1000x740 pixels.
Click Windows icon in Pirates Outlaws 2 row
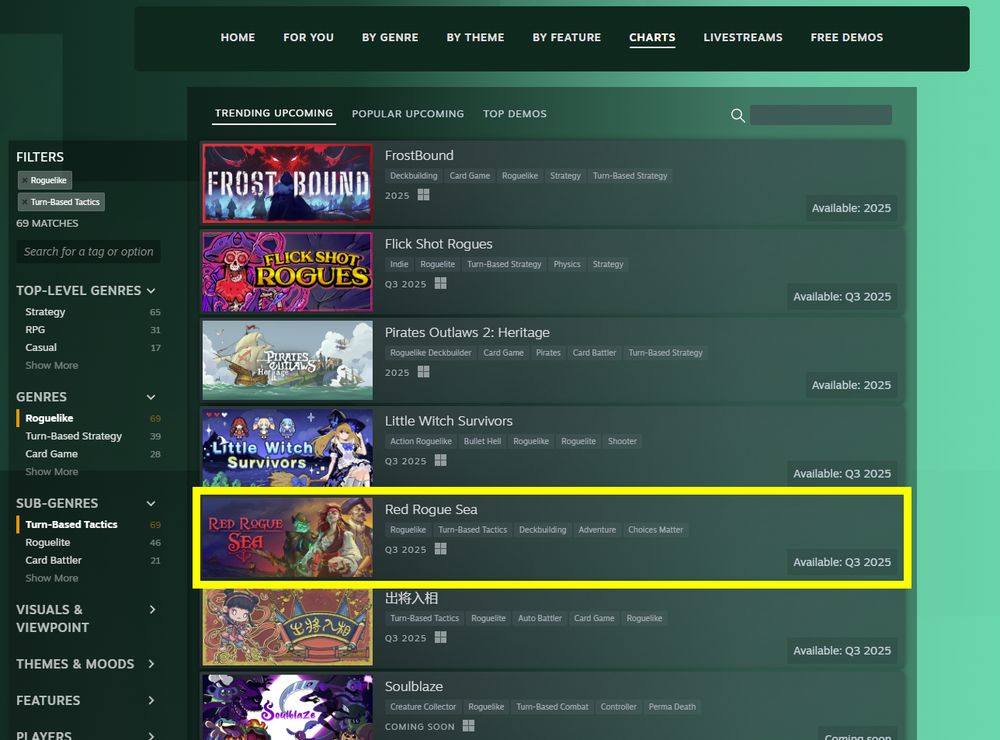423,372
